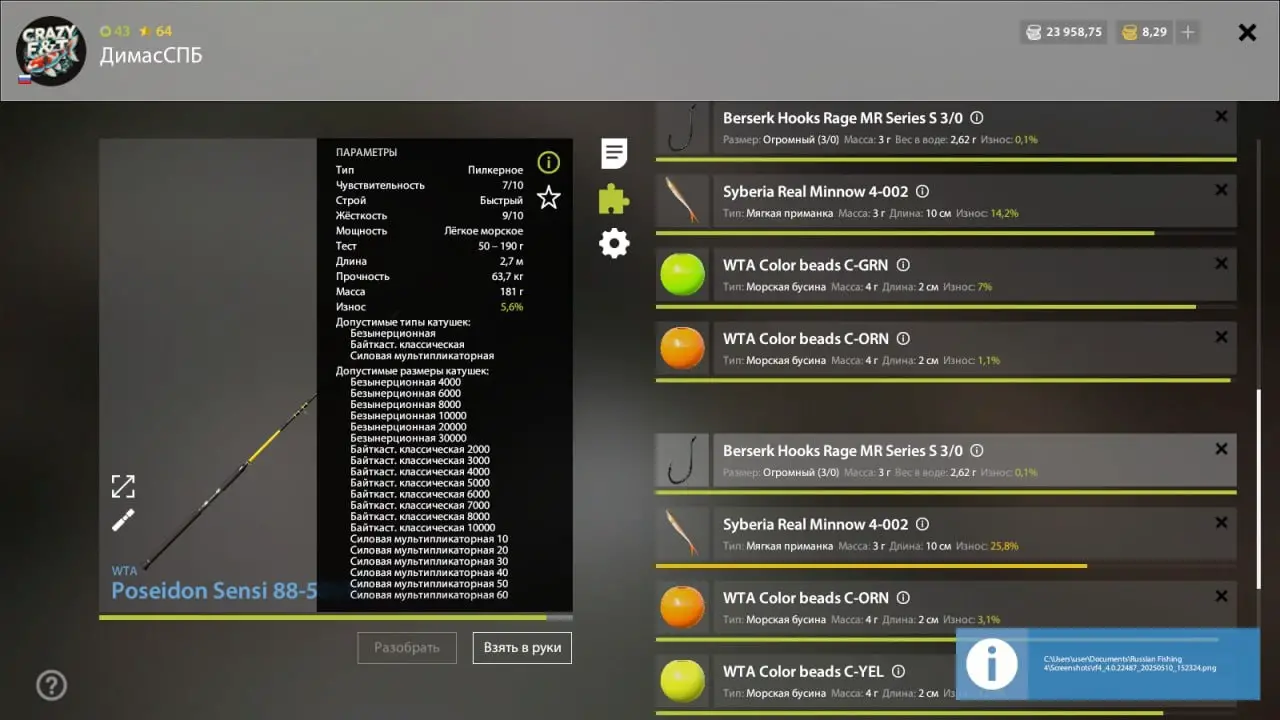Viewport: 1280px width, 720px height.
Task: Click the gold currency balance 8,29
Action: click(1144, 32)
